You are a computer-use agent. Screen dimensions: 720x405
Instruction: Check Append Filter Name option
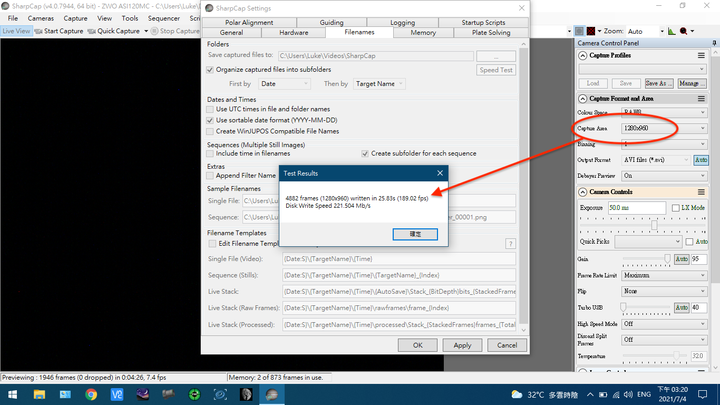210,175
